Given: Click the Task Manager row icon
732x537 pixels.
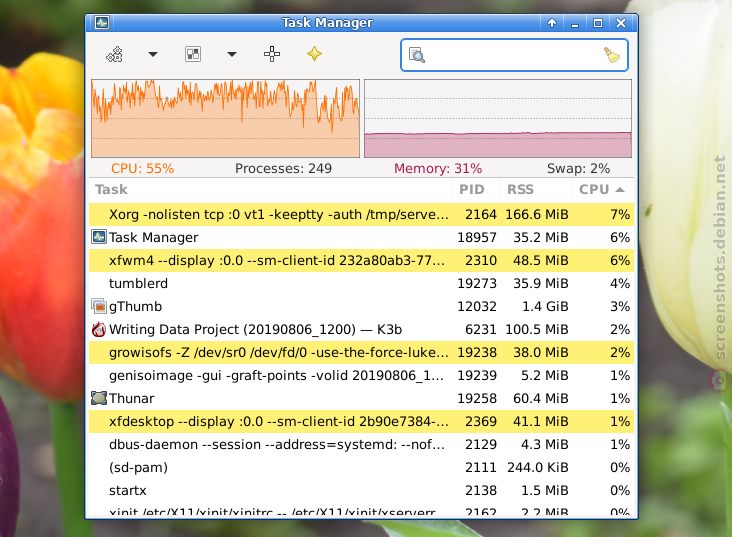Looking at the screenshot, I should (x=99, y=237).
